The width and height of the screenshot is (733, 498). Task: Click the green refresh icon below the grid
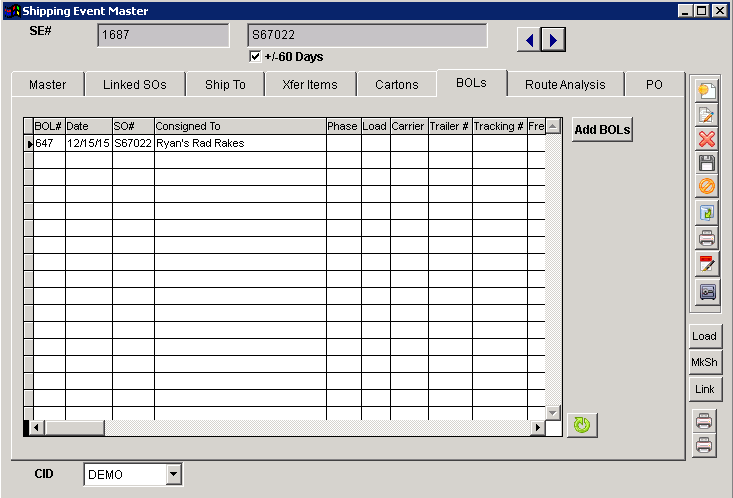[580, 425]
